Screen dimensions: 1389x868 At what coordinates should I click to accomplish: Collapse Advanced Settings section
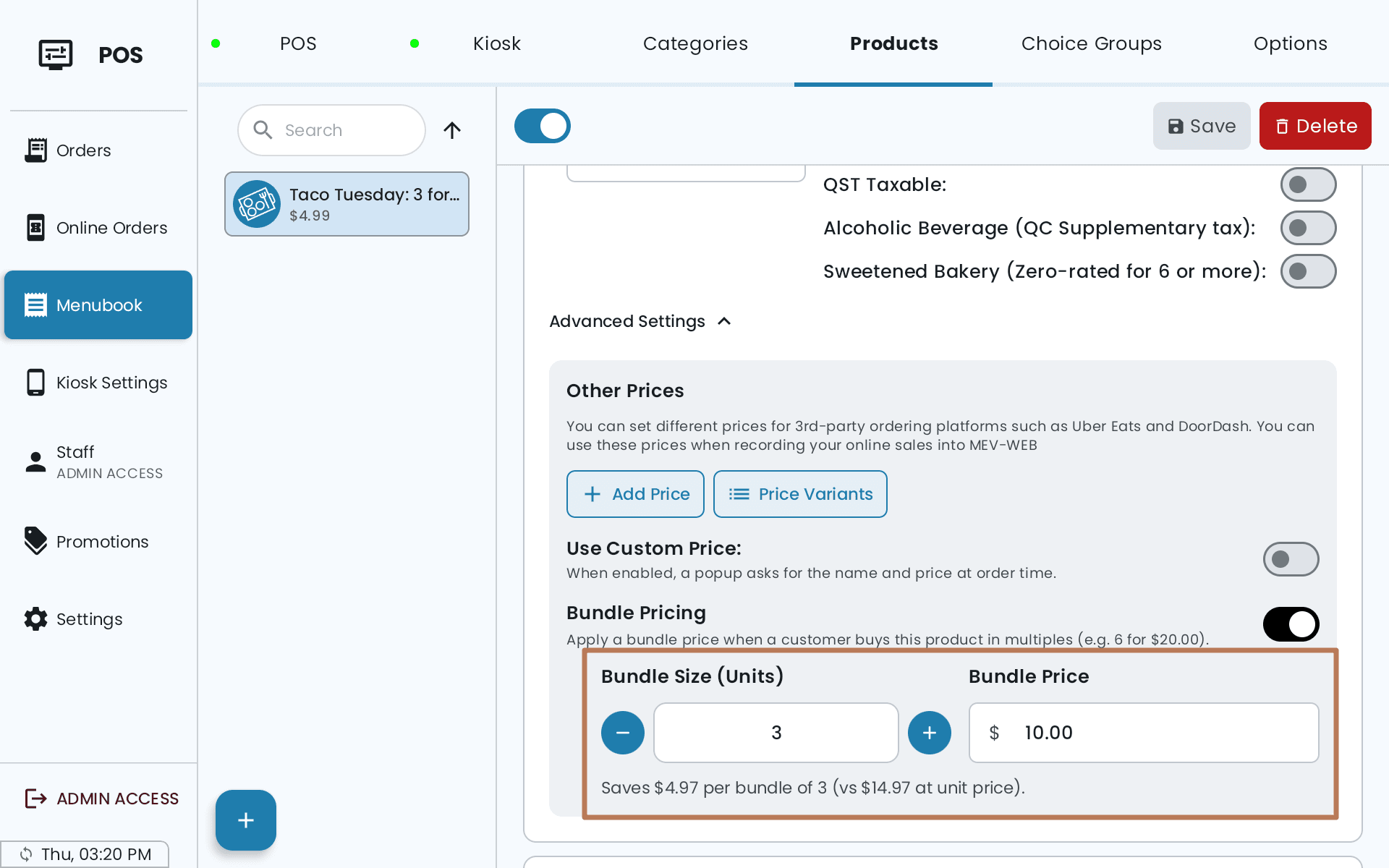click(641, 321)
